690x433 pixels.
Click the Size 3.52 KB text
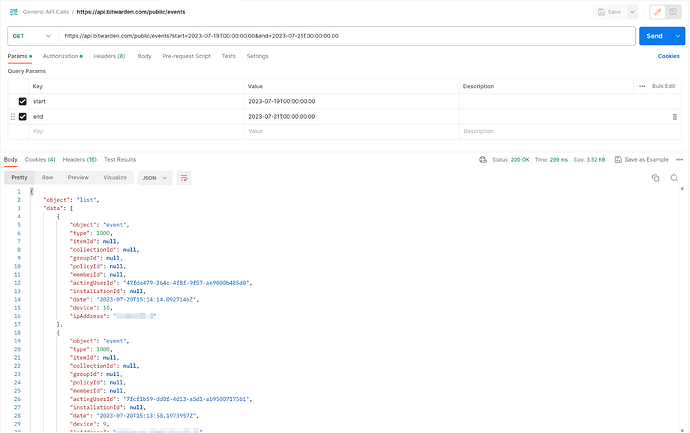589,160
